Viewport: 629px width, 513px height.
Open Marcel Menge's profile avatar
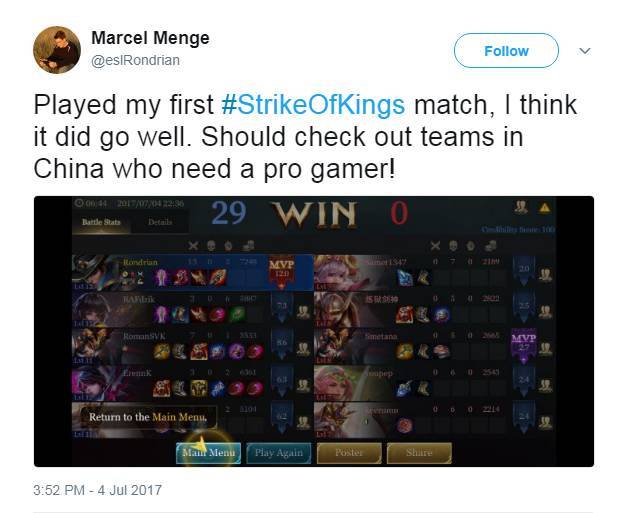tap(57, 50)
